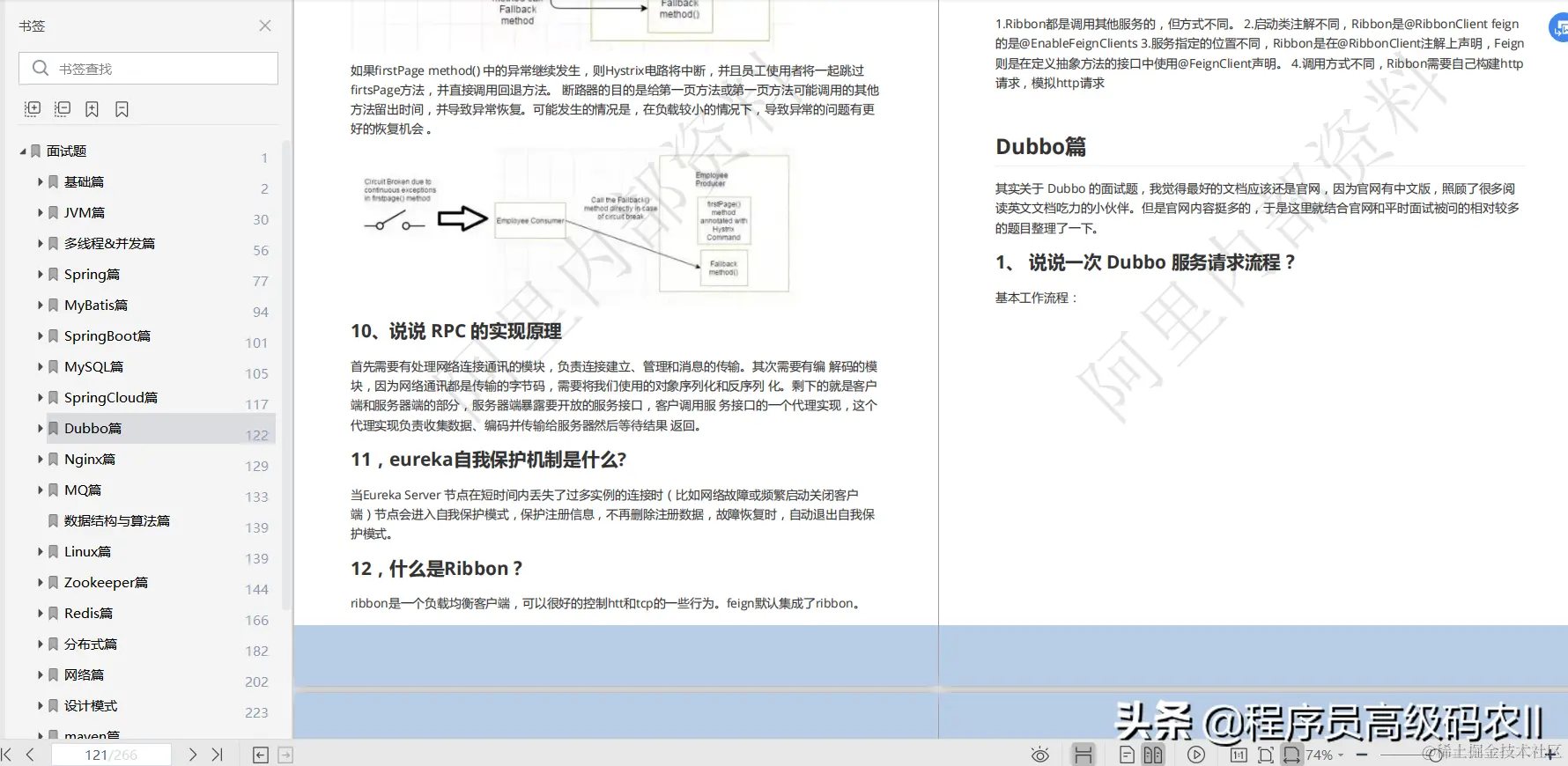
Task: Jump to the 基础篇 bookmark
Action: tap(84, 181)
